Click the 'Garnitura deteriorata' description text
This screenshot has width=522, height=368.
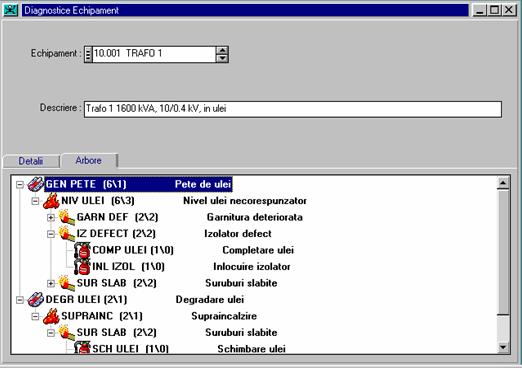(x=255, y=217)
